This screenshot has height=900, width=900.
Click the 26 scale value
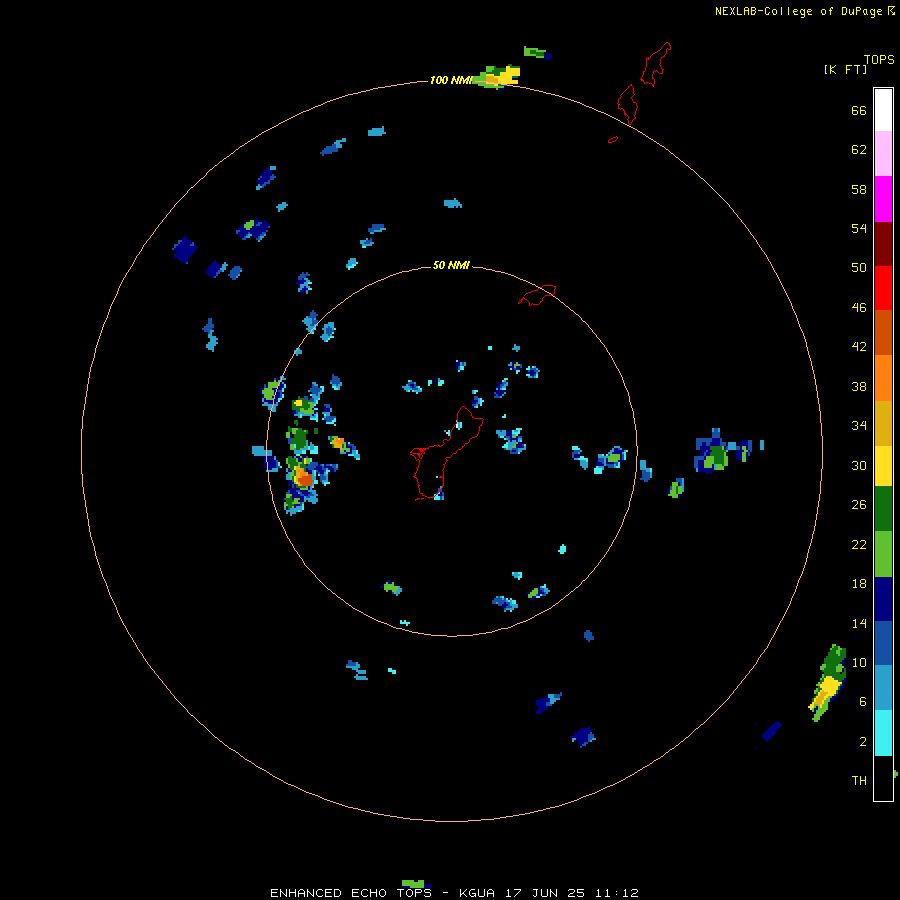[859, 505]
